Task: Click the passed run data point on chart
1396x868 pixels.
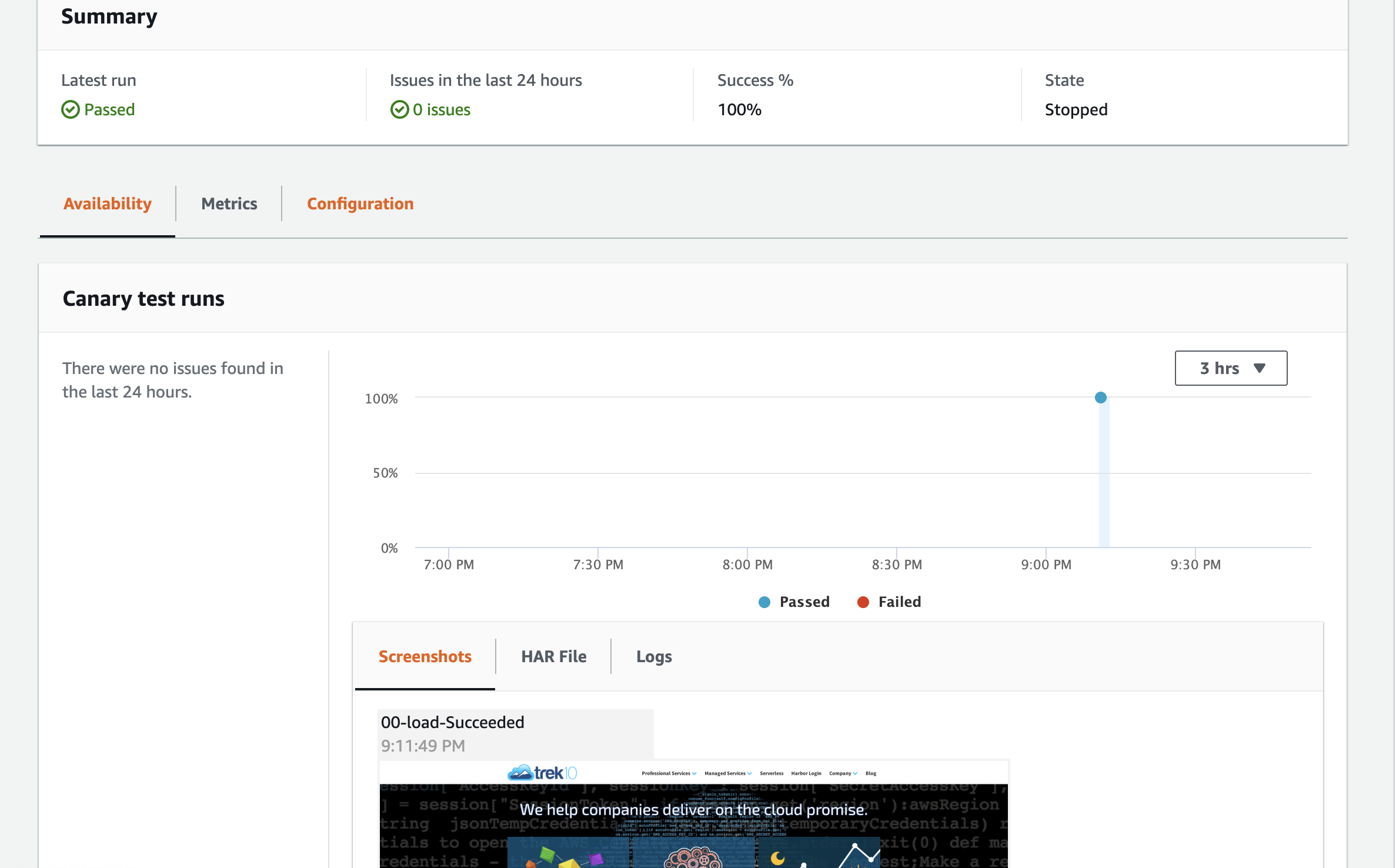Action: pyautogui.click(x=1100, y=398)
